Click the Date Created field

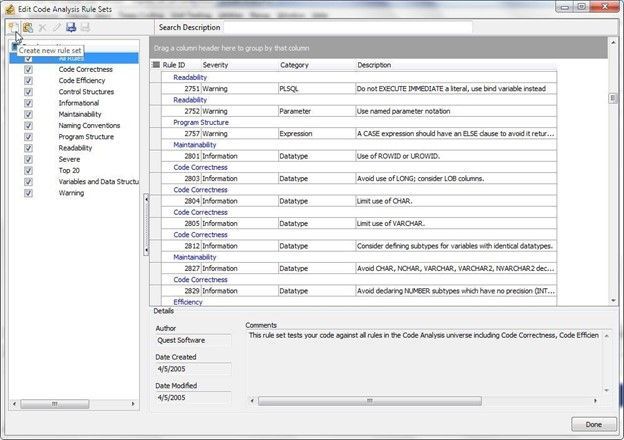pos(193,369)
